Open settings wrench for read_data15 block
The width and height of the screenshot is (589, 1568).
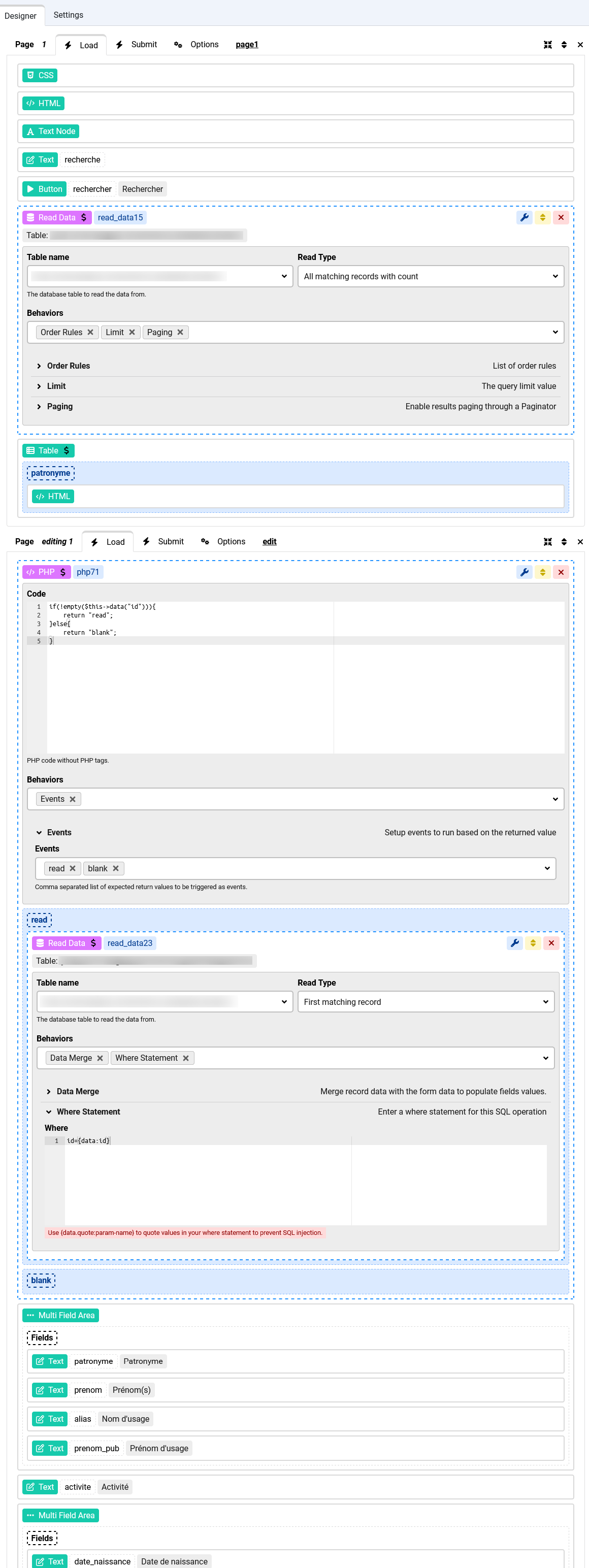[x=524, y=217]
